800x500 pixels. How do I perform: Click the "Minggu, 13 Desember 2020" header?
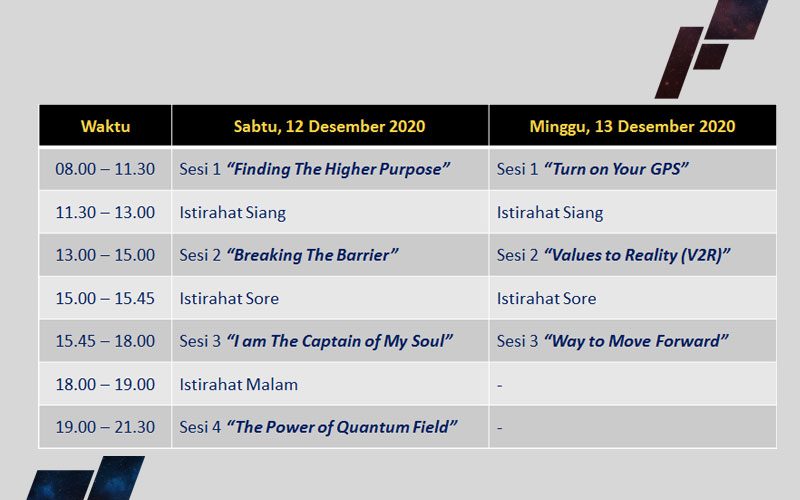[x=632, y=126]
